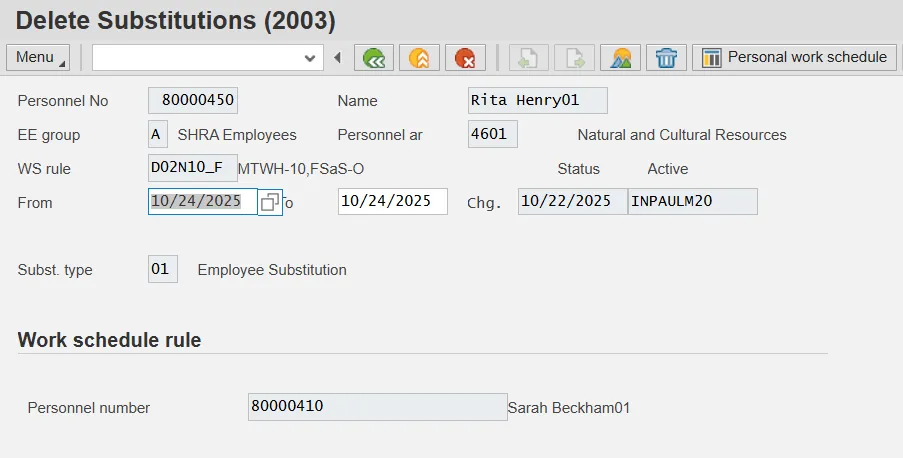Click substitute Personnel number 80000410 field

point(377,407)
